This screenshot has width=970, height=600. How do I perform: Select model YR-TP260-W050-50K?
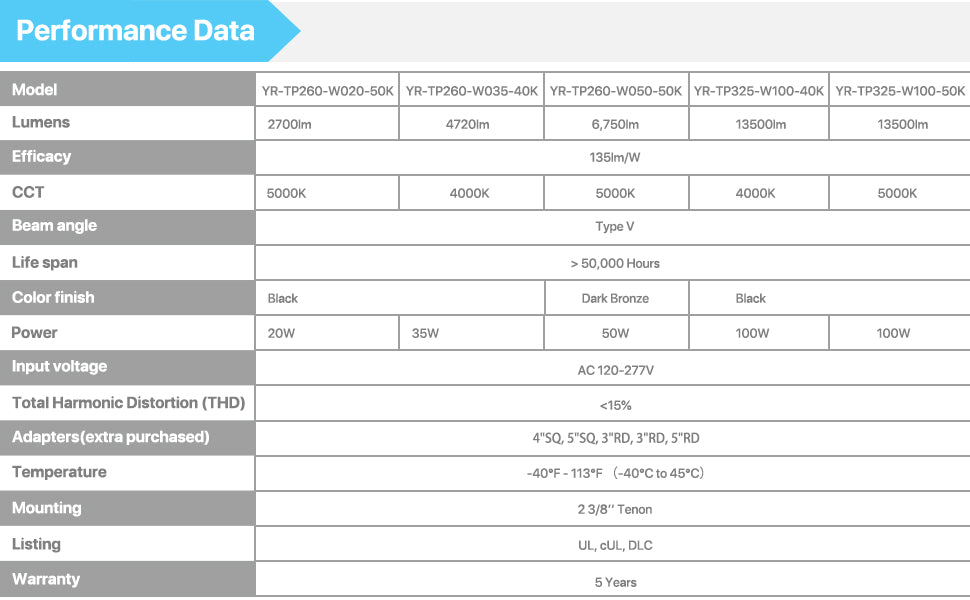(615, 91)
